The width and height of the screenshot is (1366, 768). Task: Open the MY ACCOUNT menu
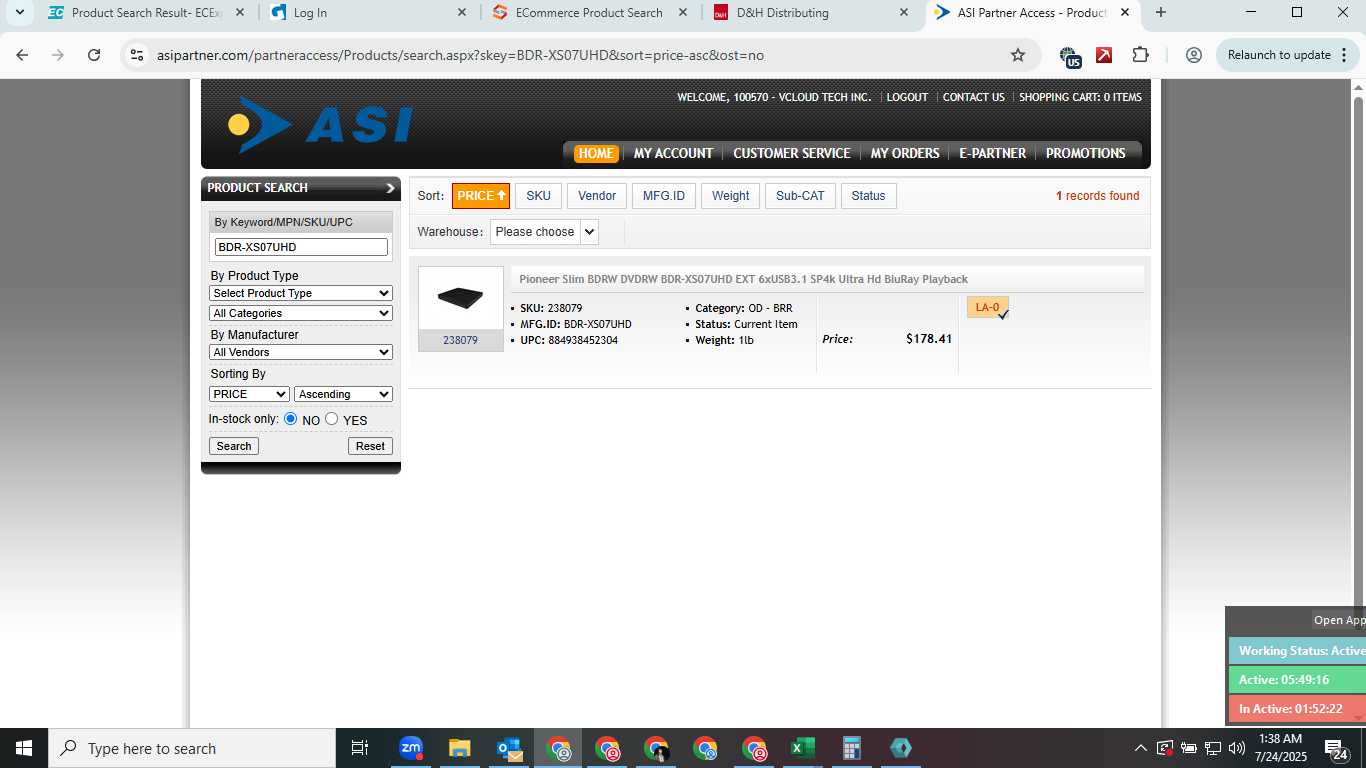673,153
